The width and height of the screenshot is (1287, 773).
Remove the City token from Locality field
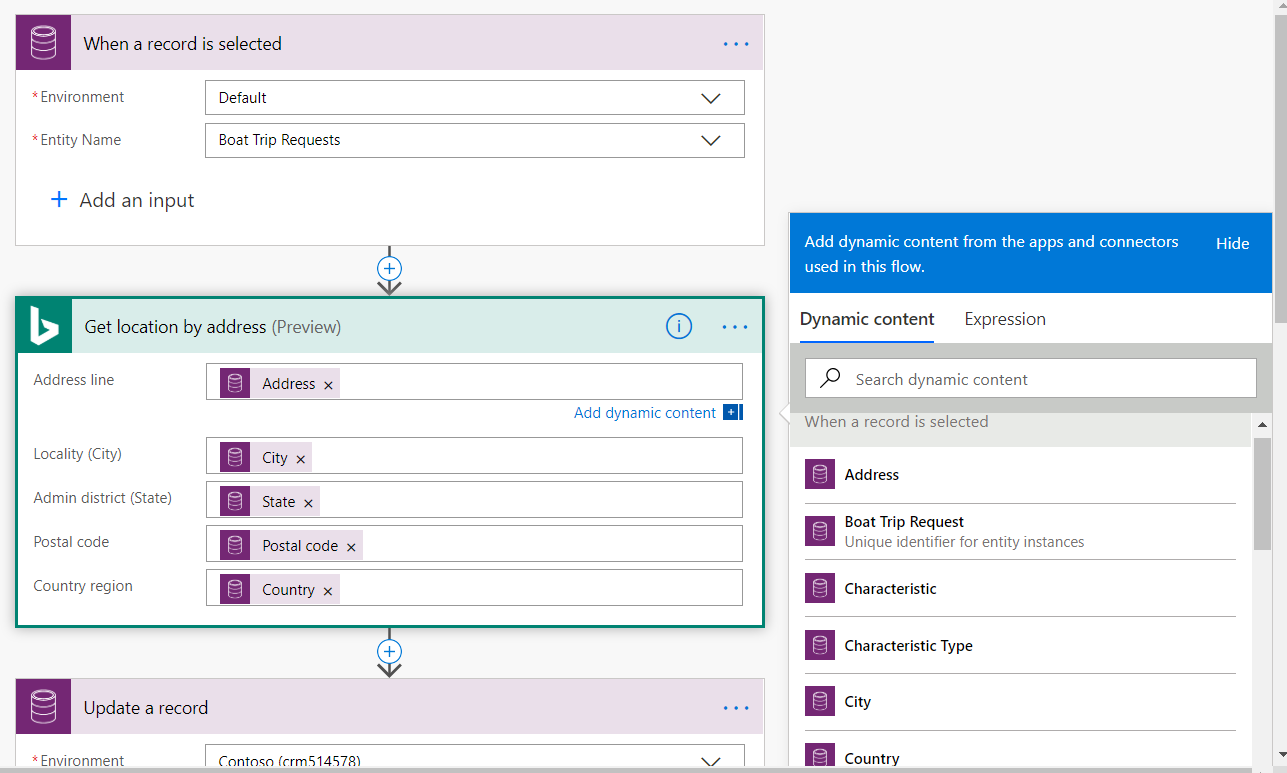(x=300, y=459)
